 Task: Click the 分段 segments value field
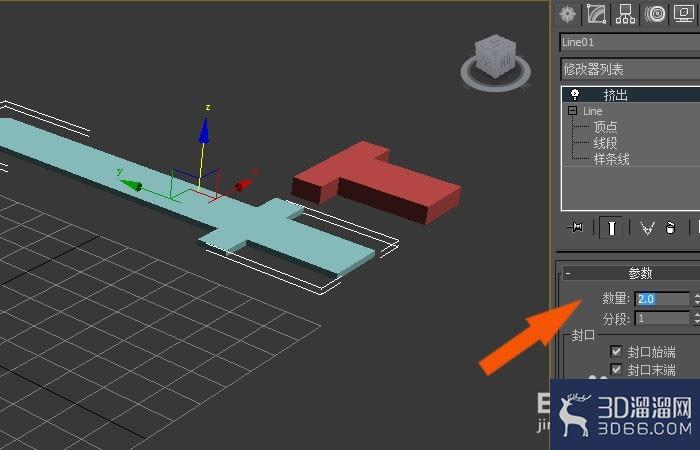662,318
